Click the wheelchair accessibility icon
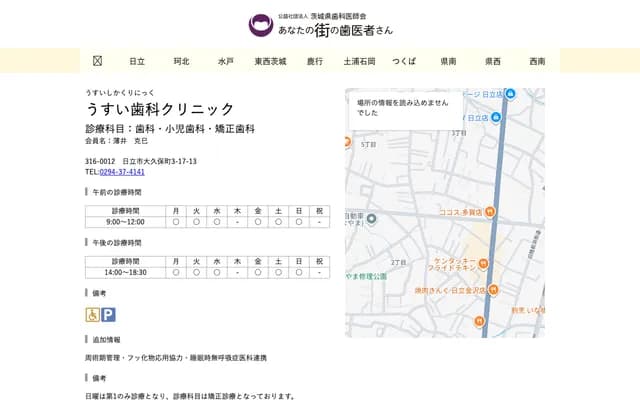Viewport: 640px width, 400px height. point(92,314)
